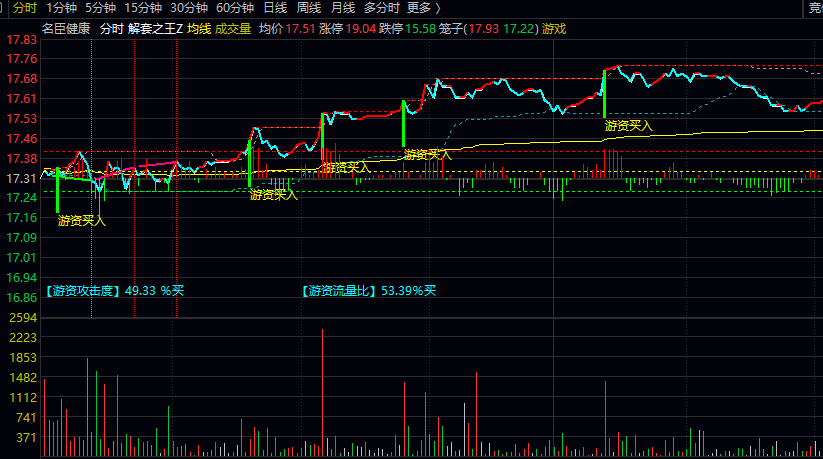Click the rightmost 游资买入 marker near 17.53

(629, 126)
